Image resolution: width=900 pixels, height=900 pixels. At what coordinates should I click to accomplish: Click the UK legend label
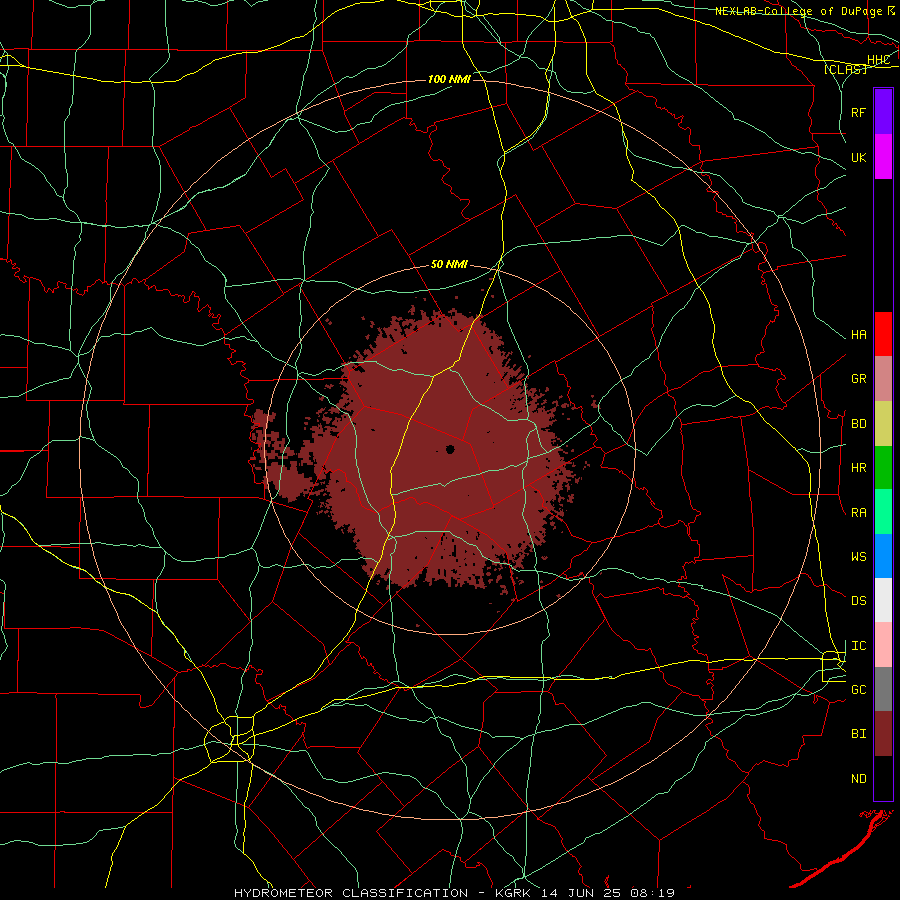859,157
